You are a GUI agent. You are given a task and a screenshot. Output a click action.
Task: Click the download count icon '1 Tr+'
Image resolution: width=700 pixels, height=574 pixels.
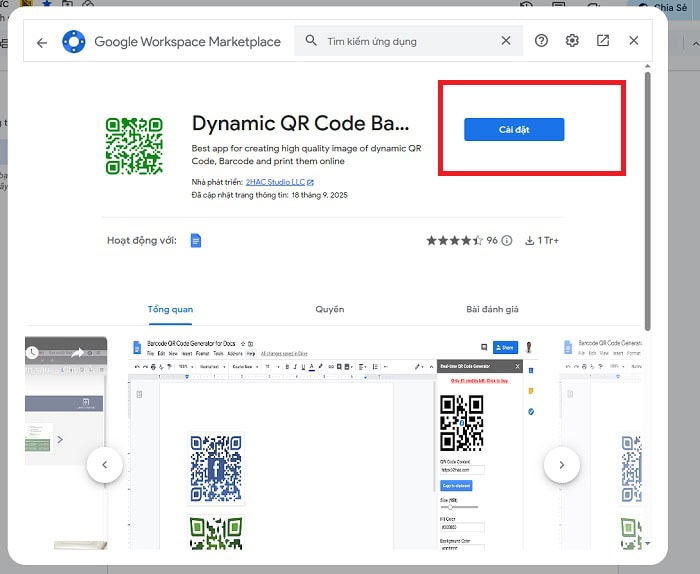point(529,241)
